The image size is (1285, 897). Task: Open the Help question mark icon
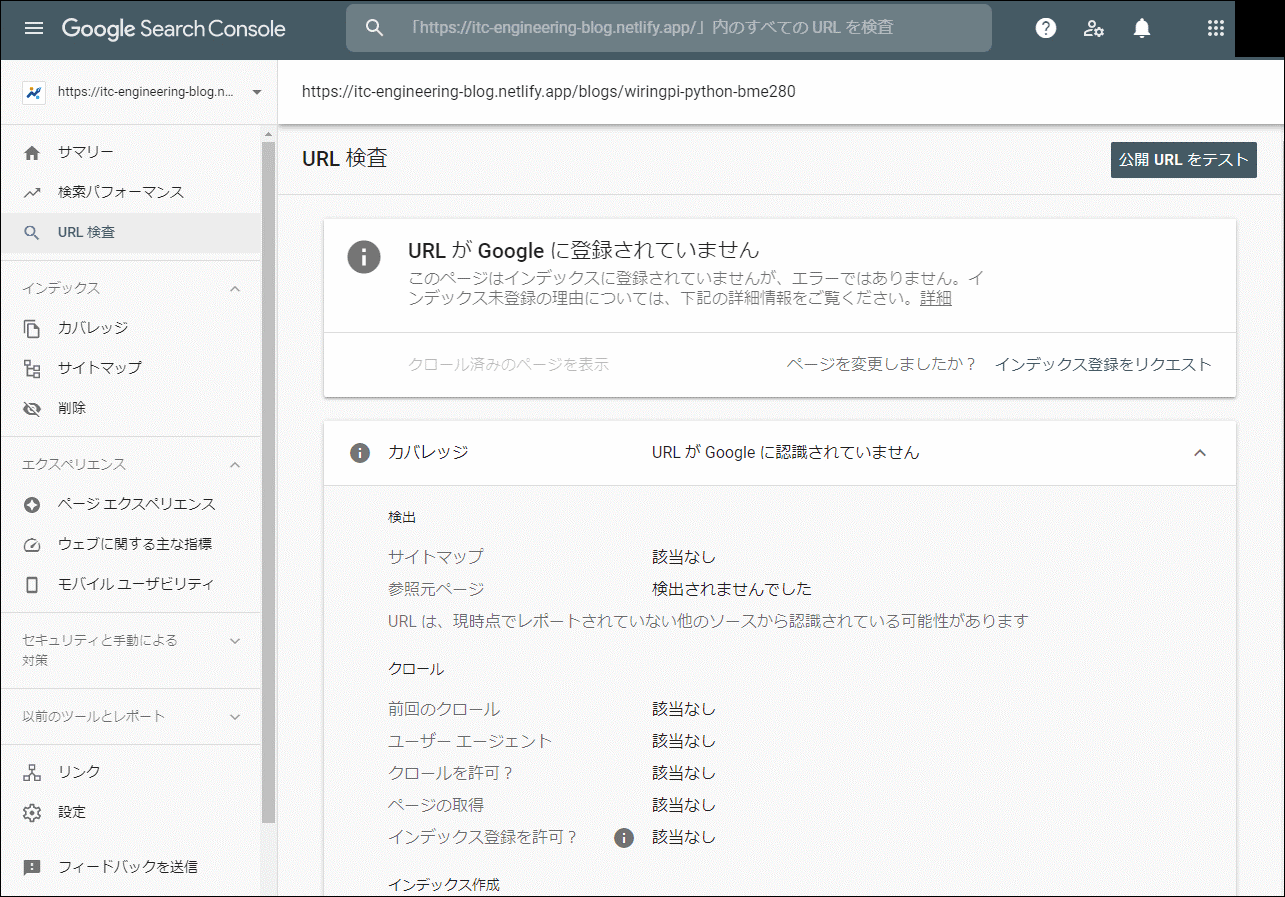tap(1046, 28)
